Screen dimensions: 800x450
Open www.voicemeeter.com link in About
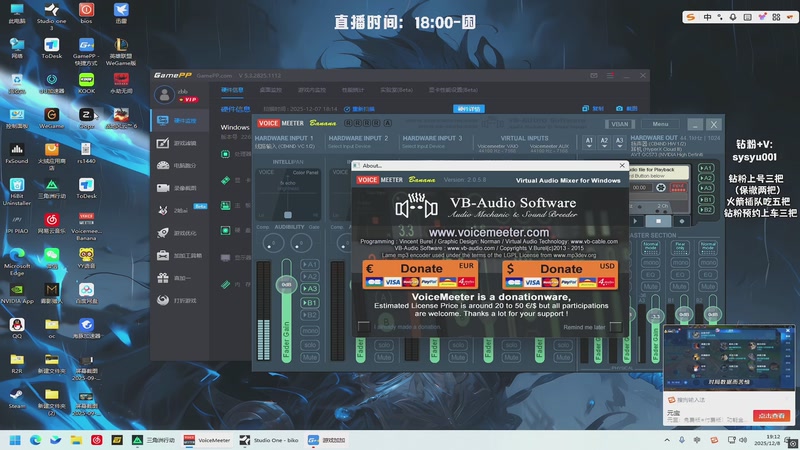point(489,232)
